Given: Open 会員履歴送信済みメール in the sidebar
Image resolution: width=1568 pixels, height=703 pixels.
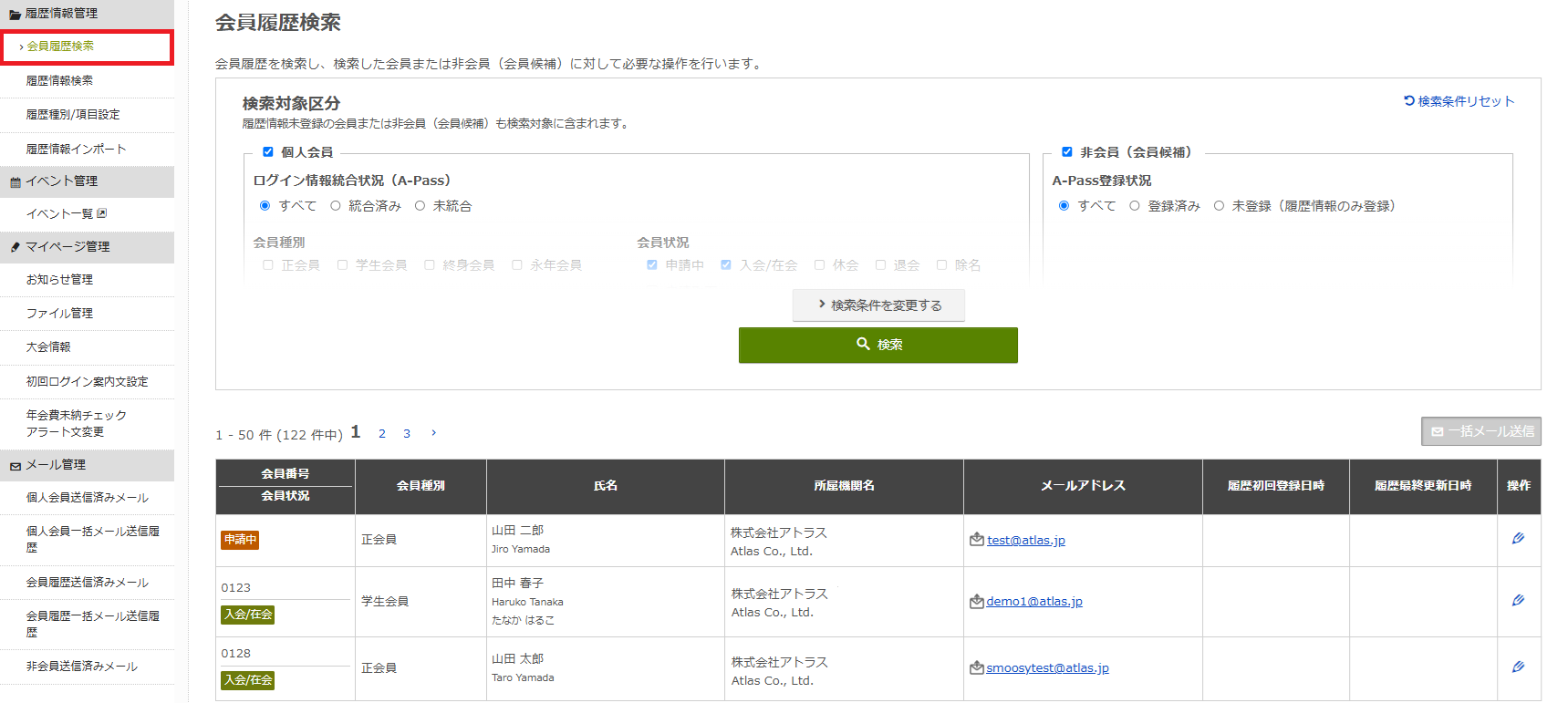Looking at the screenshot, I should [88, 583].
